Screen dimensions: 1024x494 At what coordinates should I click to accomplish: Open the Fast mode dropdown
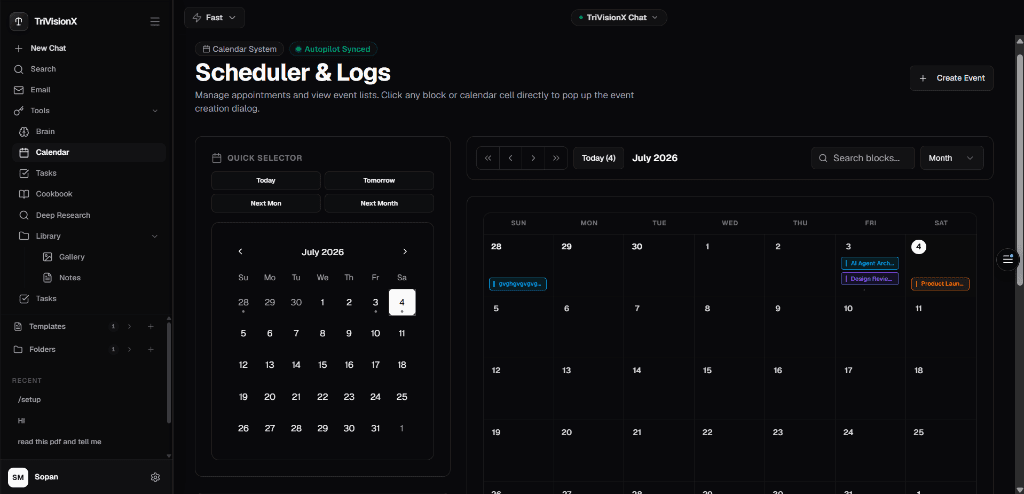pos(214,18)
